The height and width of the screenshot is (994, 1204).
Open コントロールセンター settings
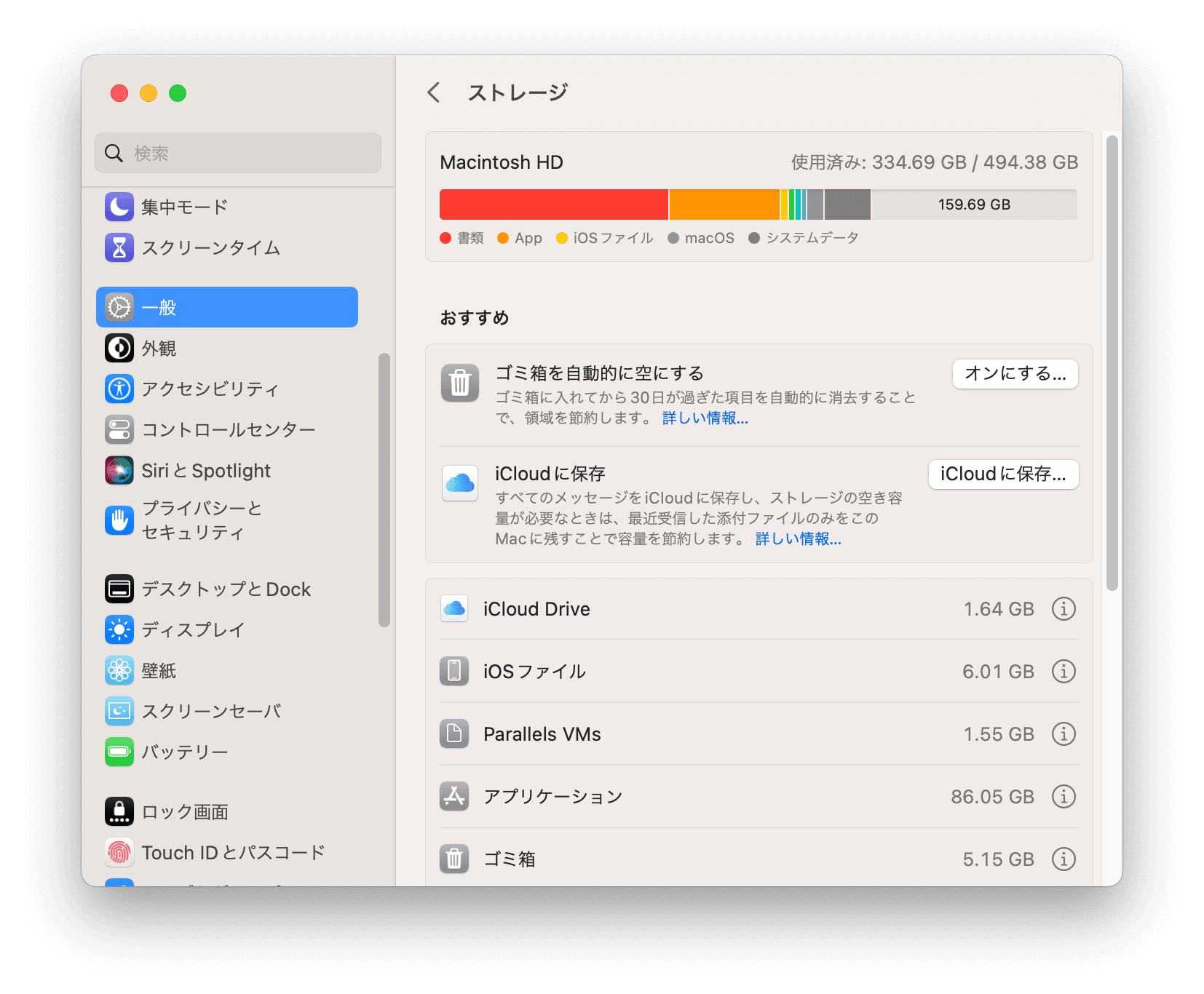[x=227, y=429]
